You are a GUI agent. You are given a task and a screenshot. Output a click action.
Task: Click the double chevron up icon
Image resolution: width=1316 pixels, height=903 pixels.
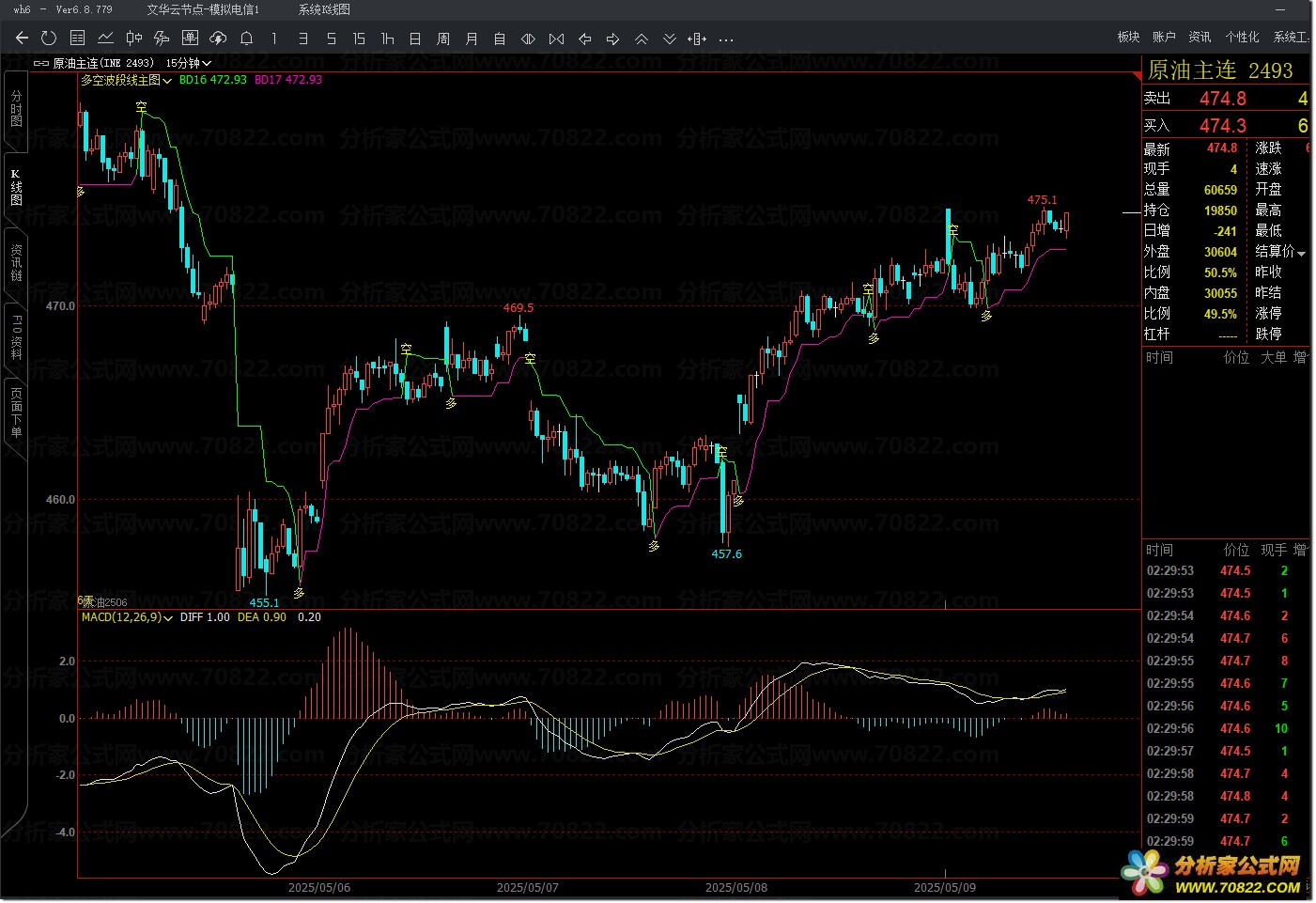pos(641,39)
